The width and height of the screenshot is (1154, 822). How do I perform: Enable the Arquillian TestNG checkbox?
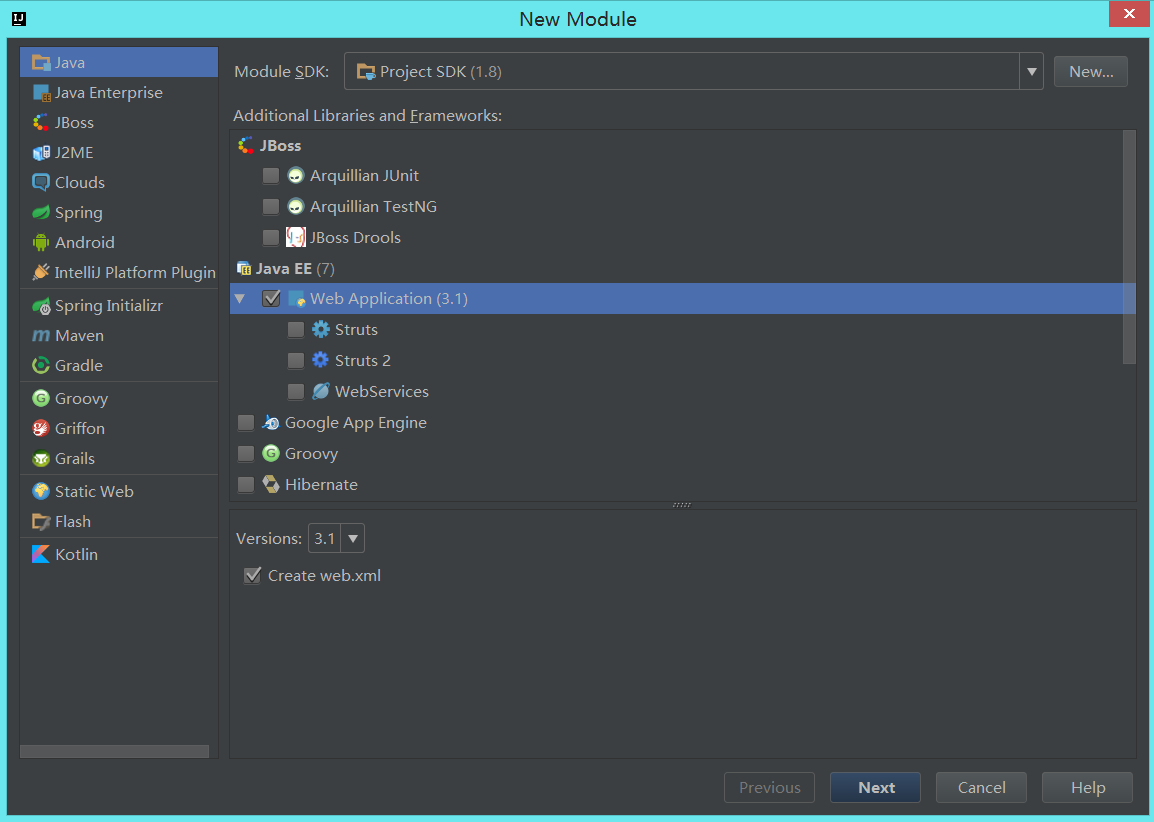(271, 207)
